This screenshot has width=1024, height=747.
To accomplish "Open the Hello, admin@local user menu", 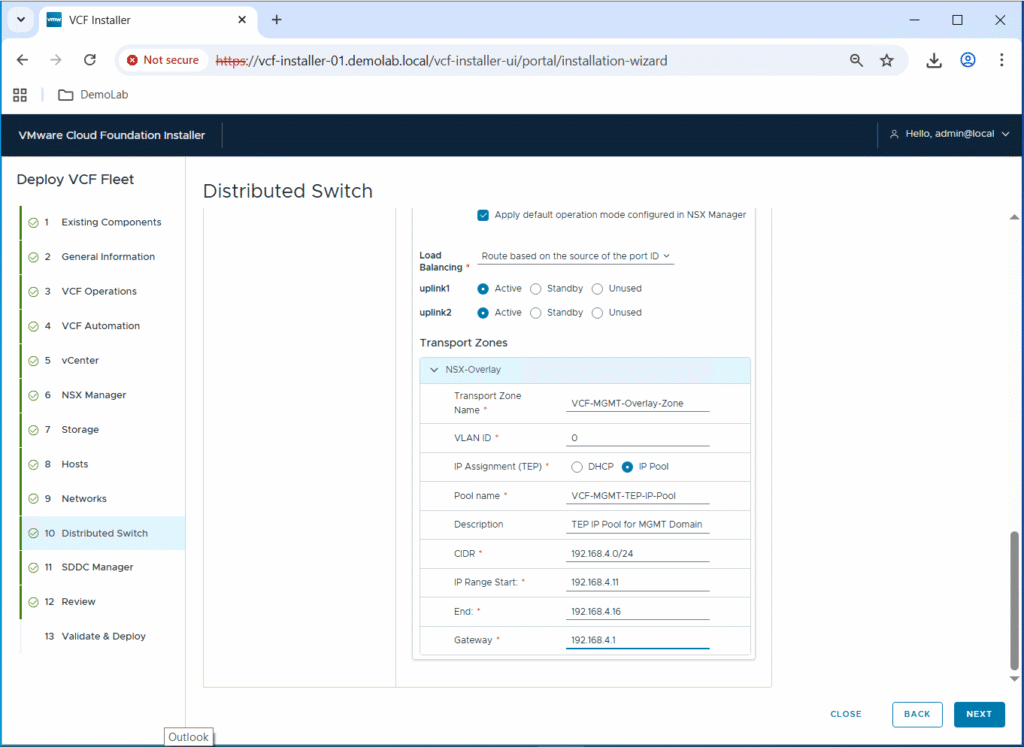I will pos(949,134).
